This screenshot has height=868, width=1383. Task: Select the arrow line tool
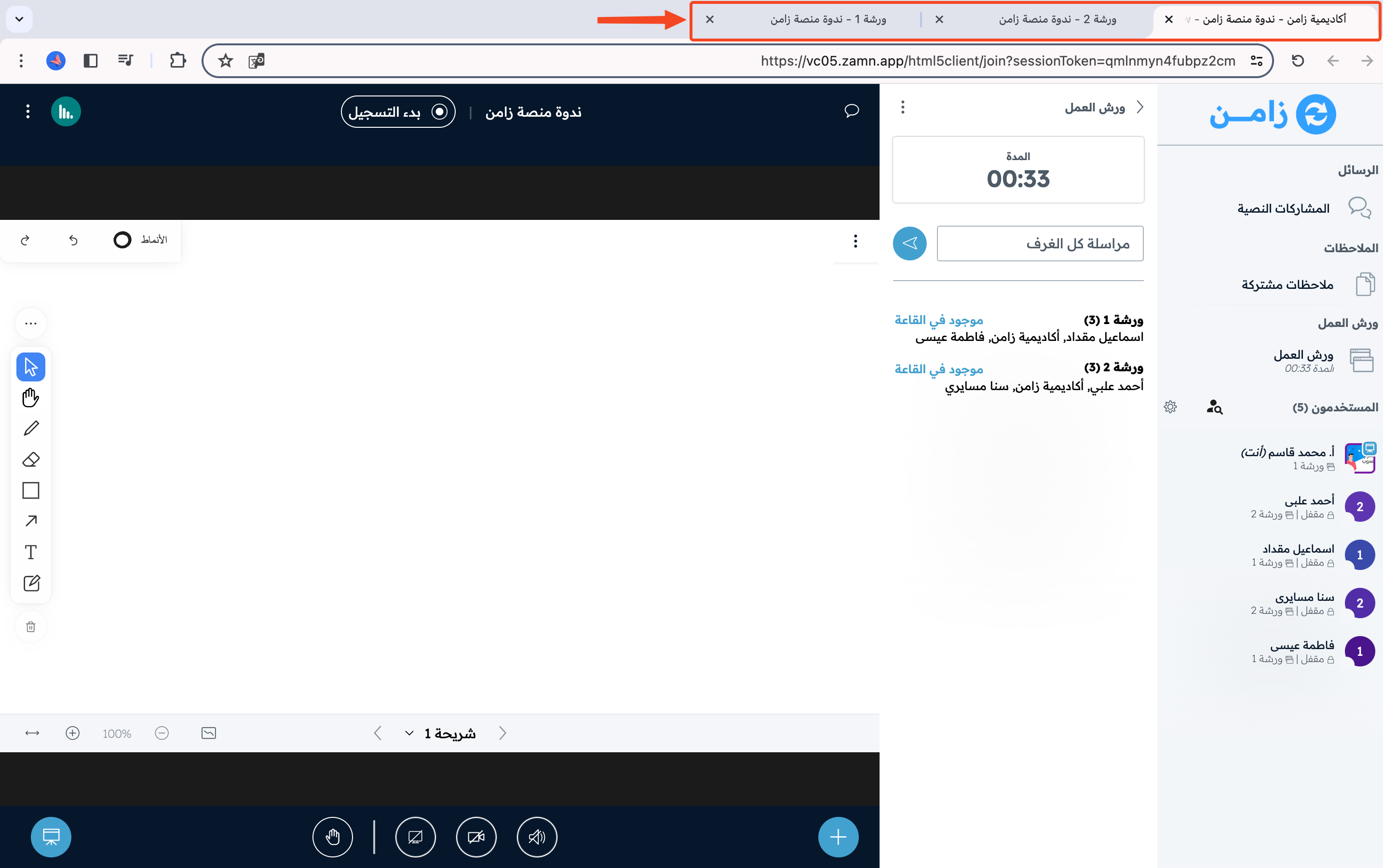click(x=31, y=521)
